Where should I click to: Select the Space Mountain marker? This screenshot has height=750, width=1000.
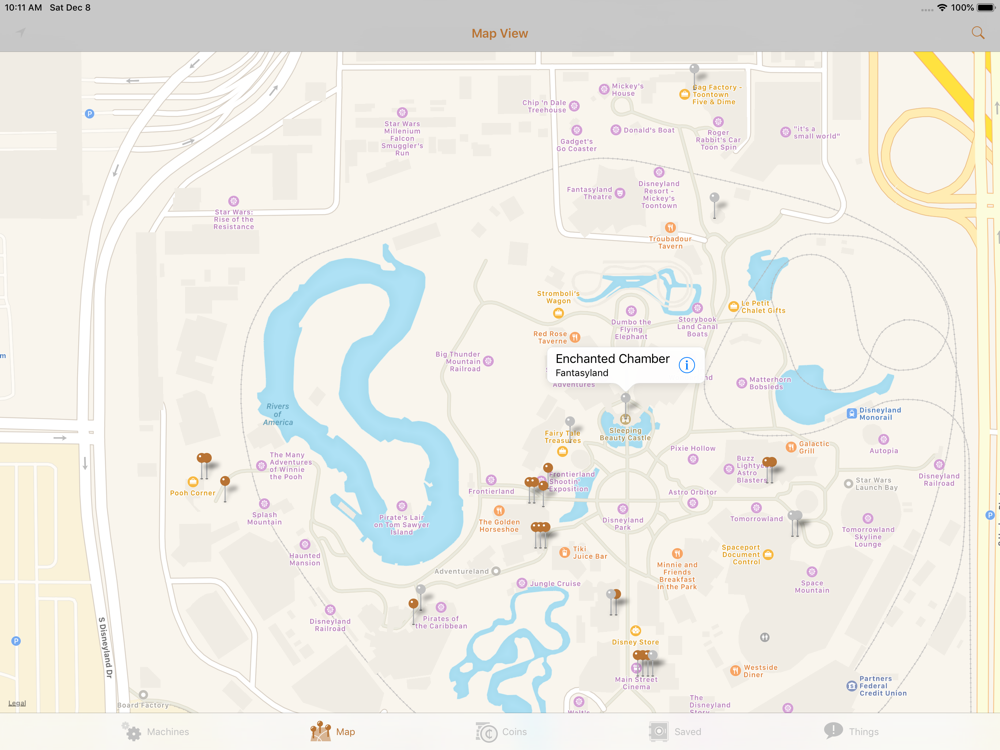812,572
